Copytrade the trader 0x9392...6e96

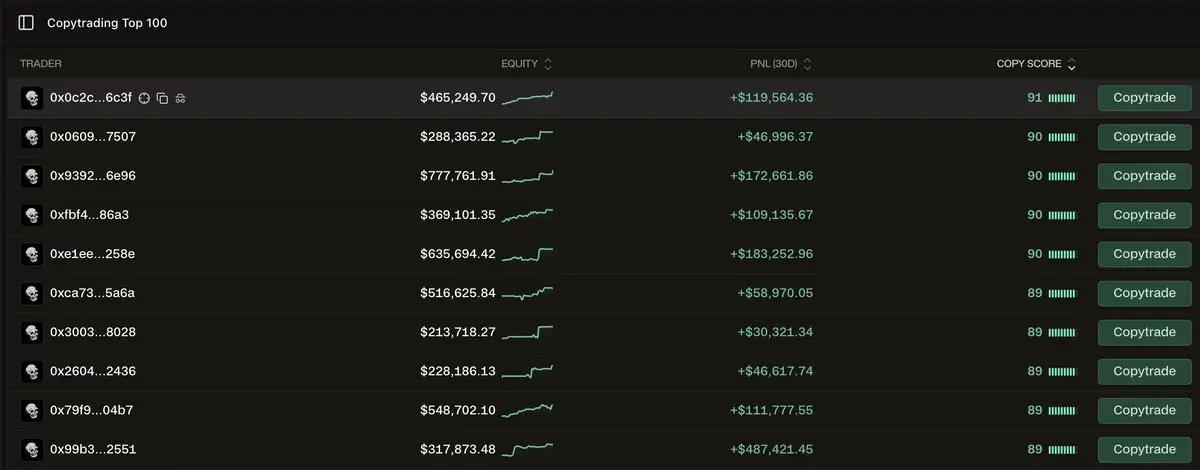[x=1144, y=176]
